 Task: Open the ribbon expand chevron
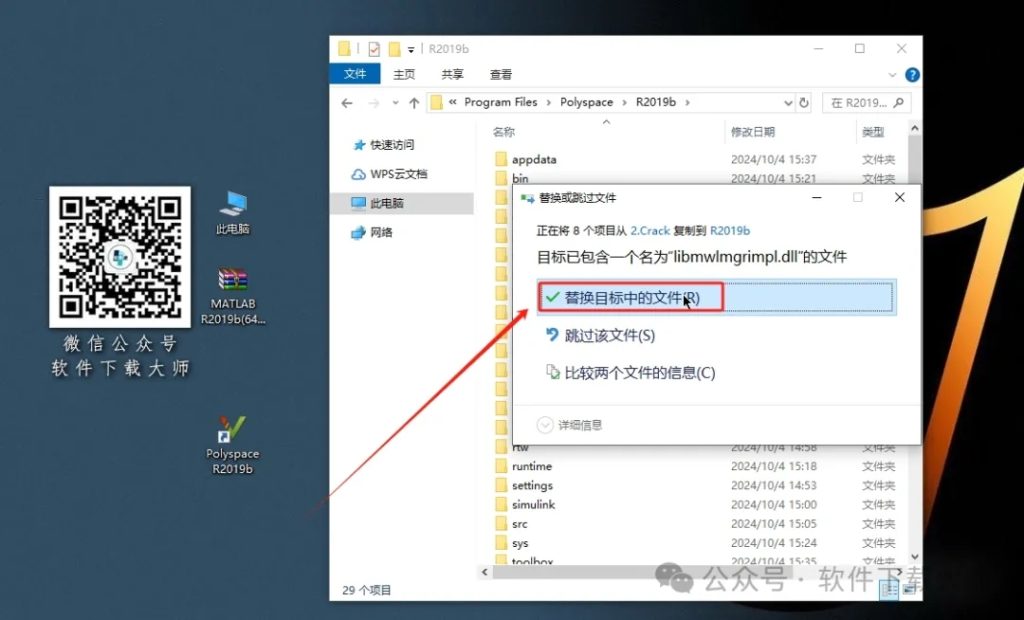(894, 73)
